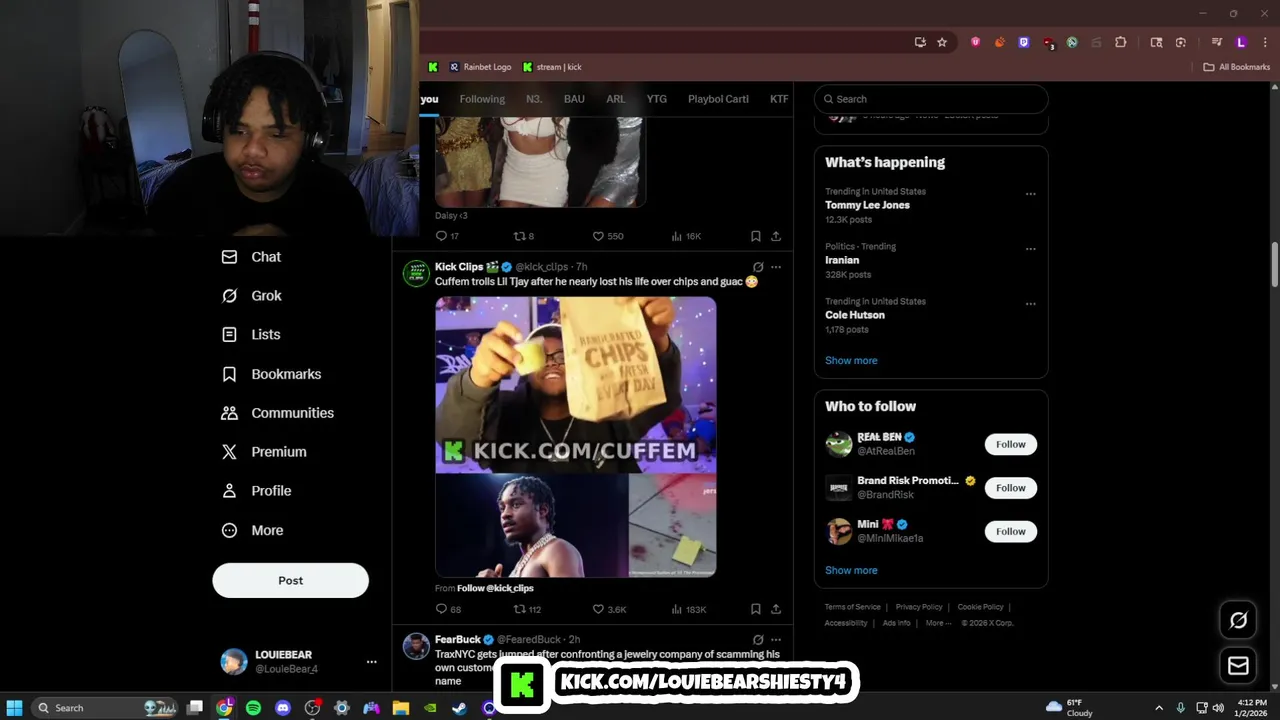Open Chrome three-dot menu
This screenshot has height=720, width=1280.
pyautogui.click(x=1265, y=42)
